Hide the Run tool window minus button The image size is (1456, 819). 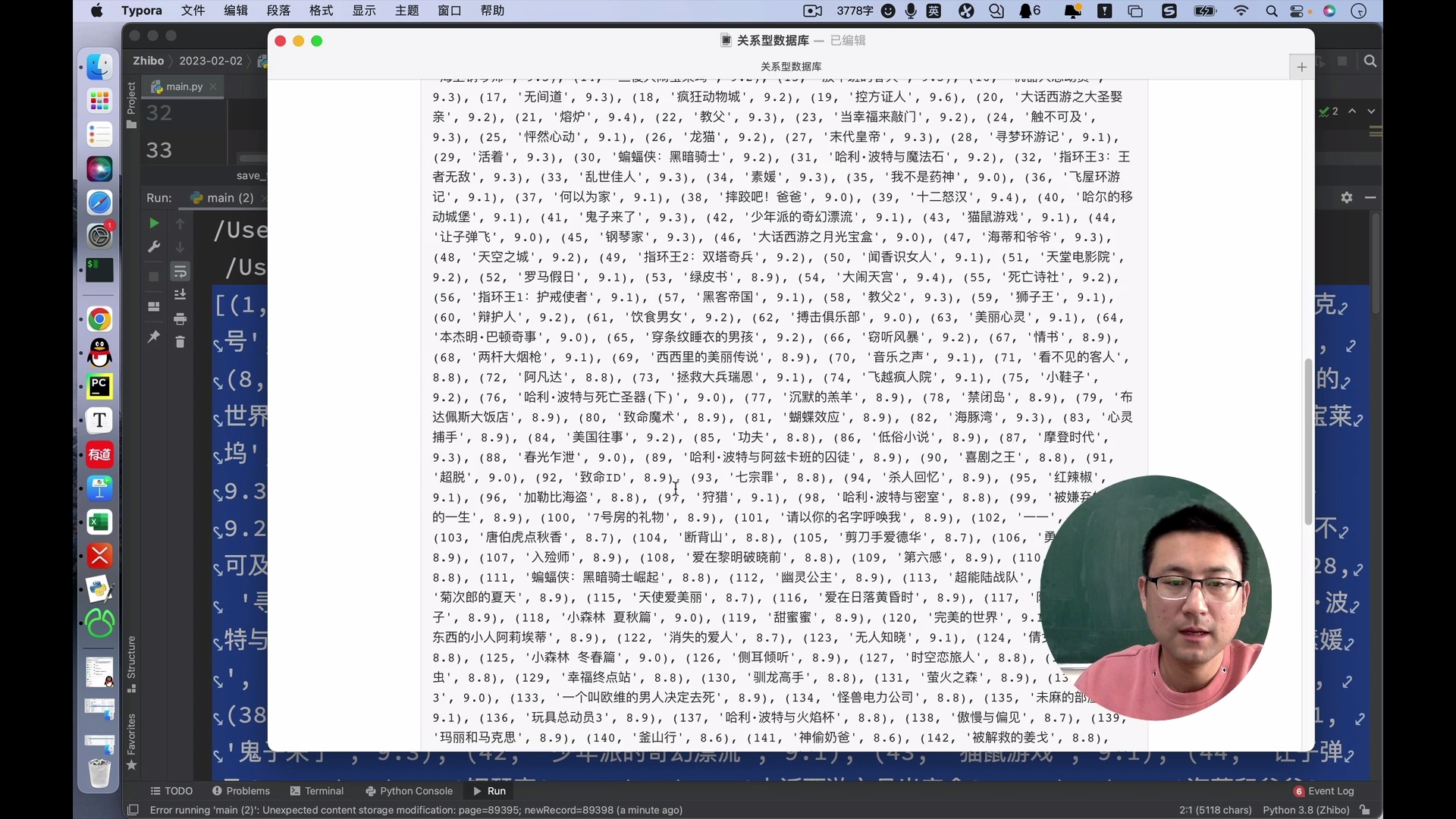[1370, 197]
